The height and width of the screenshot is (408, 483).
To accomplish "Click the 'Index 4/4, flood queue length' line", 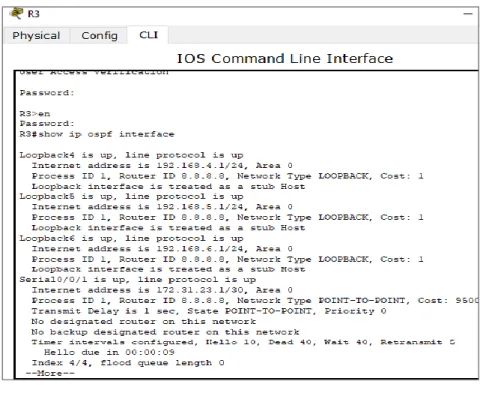I will pos(128,363).
